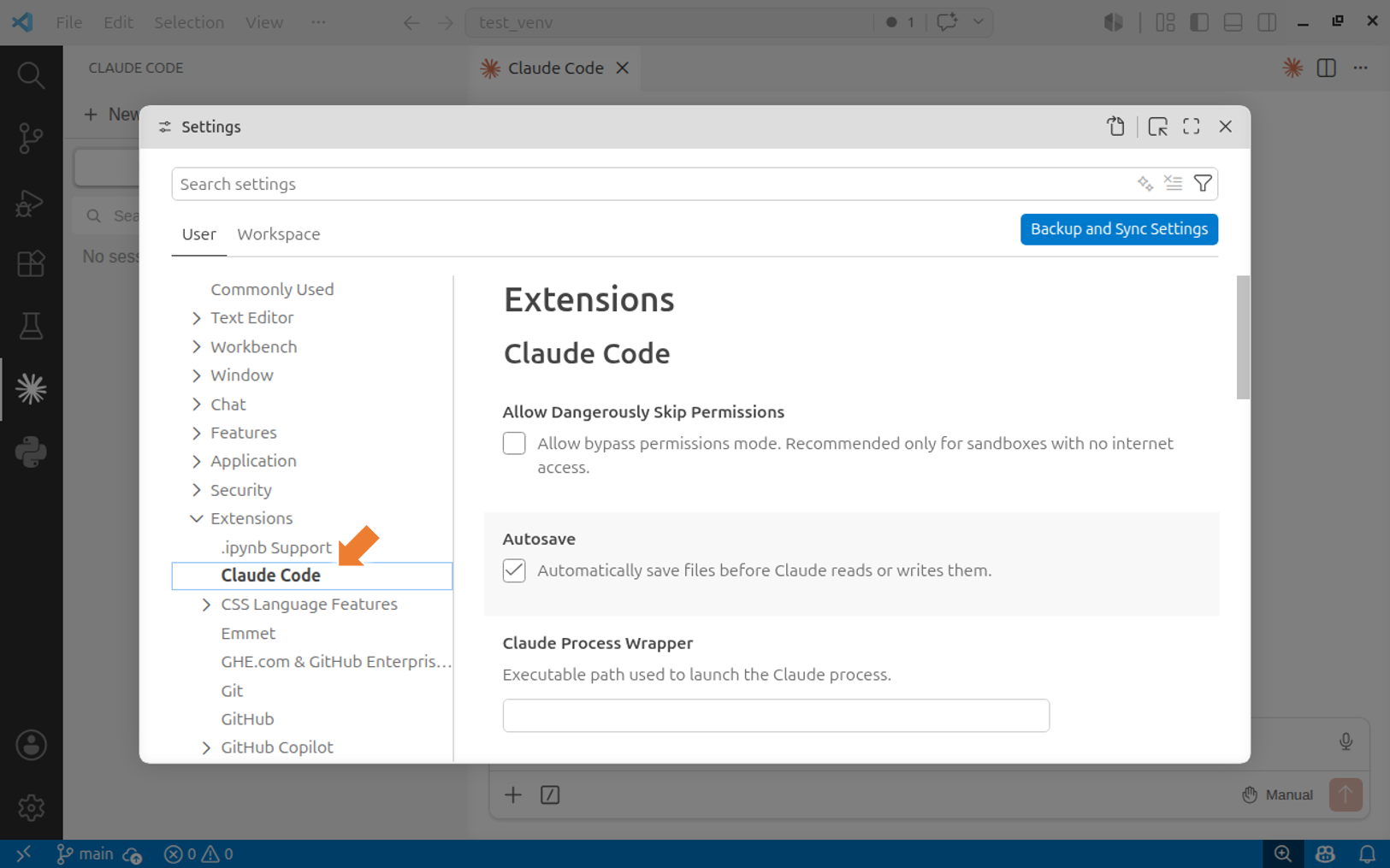Click the slash command icon in Claude input
This screenshot has height=868, width=1390.
tap(550, 795)
